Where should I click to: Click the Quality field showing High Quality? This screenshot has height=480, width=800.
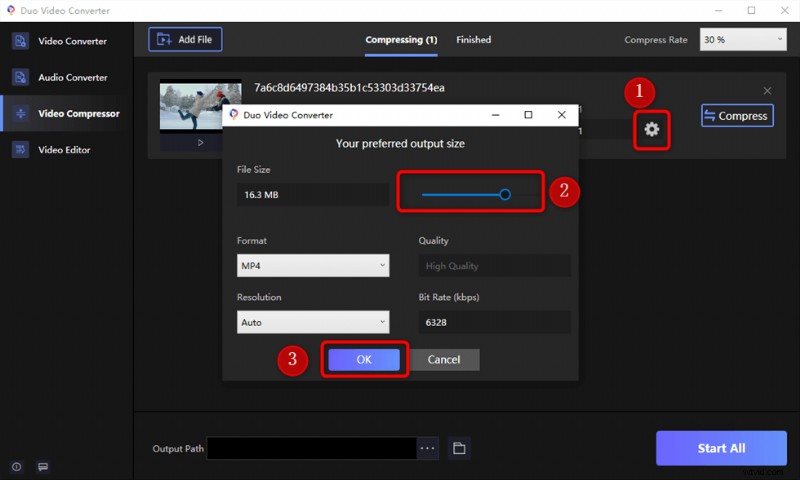coord(494,265)
